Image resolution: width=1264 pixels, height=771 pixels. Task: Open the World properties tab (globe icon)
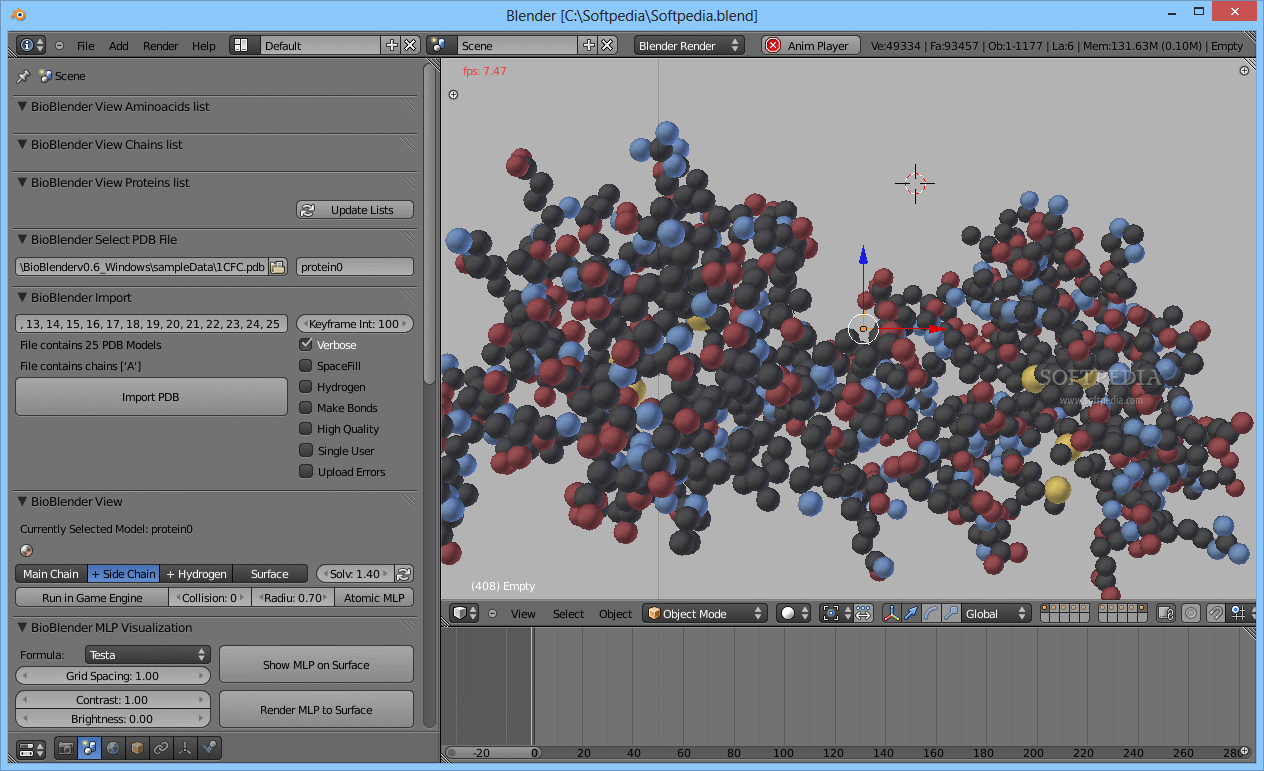pyautogui.click(x=113, y=748)
